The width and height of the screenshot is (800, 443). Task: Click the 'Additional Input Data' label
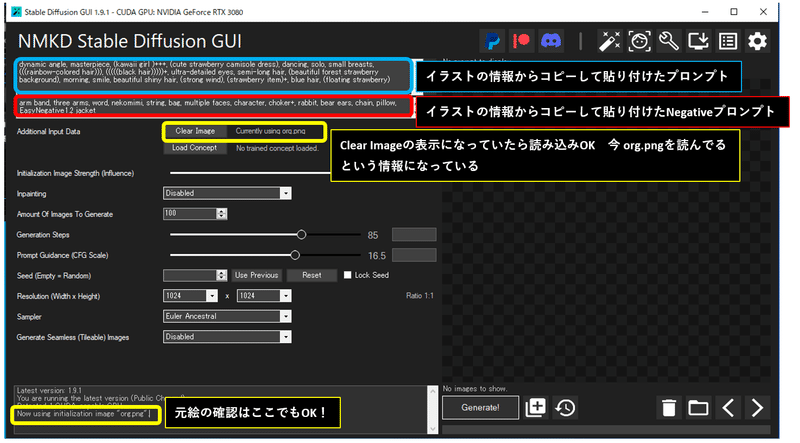point(48,132)
